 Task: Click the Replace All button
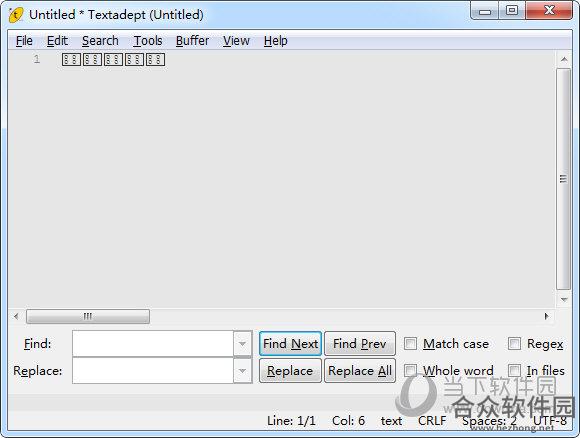pyautogui.click(x=360, y=371)
